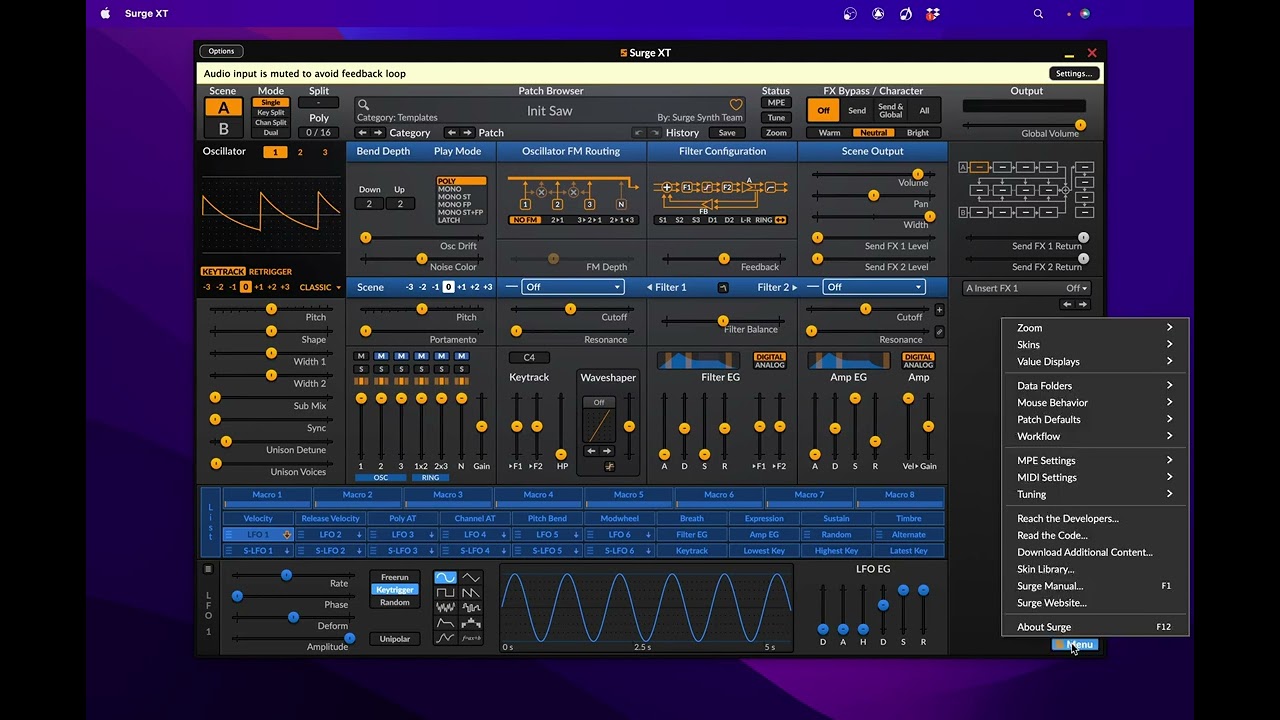Click the Filter EG envelope shape display

click(698, 361)
